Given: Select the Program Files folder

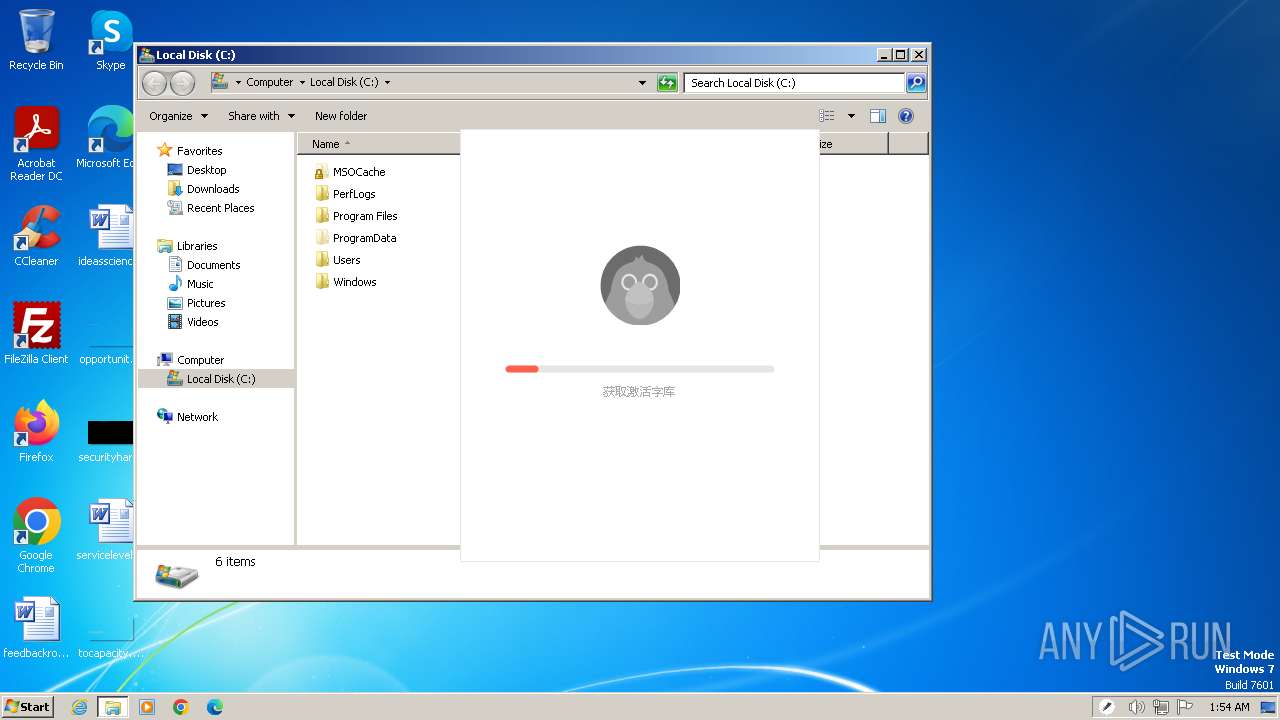Looking at the screenshot, I should [356, 216].
